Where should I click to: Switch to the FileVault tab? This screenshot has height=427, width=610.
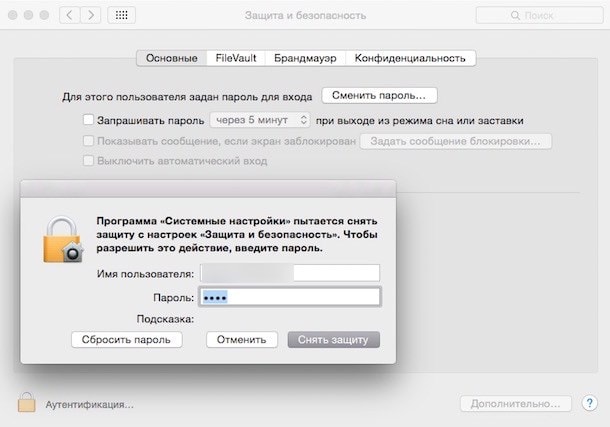point(236,58)
